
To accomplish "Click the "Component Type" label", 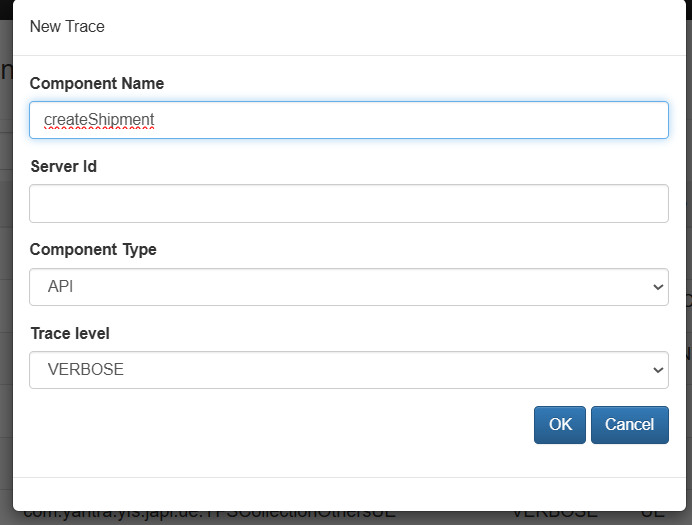I will (93, 250).
